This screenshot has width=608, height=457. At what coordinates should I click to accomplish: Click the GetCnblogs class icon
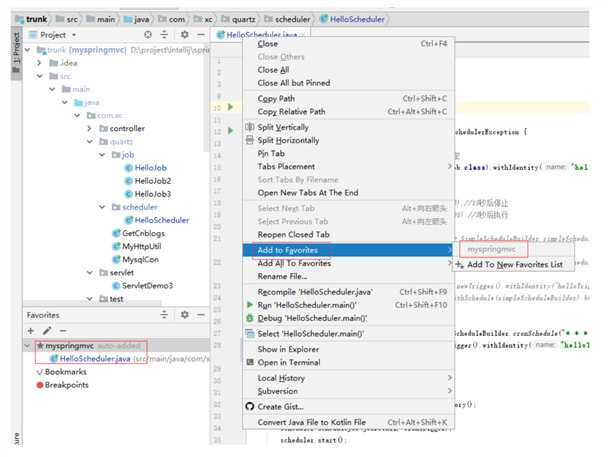click(x=116, y=233)
